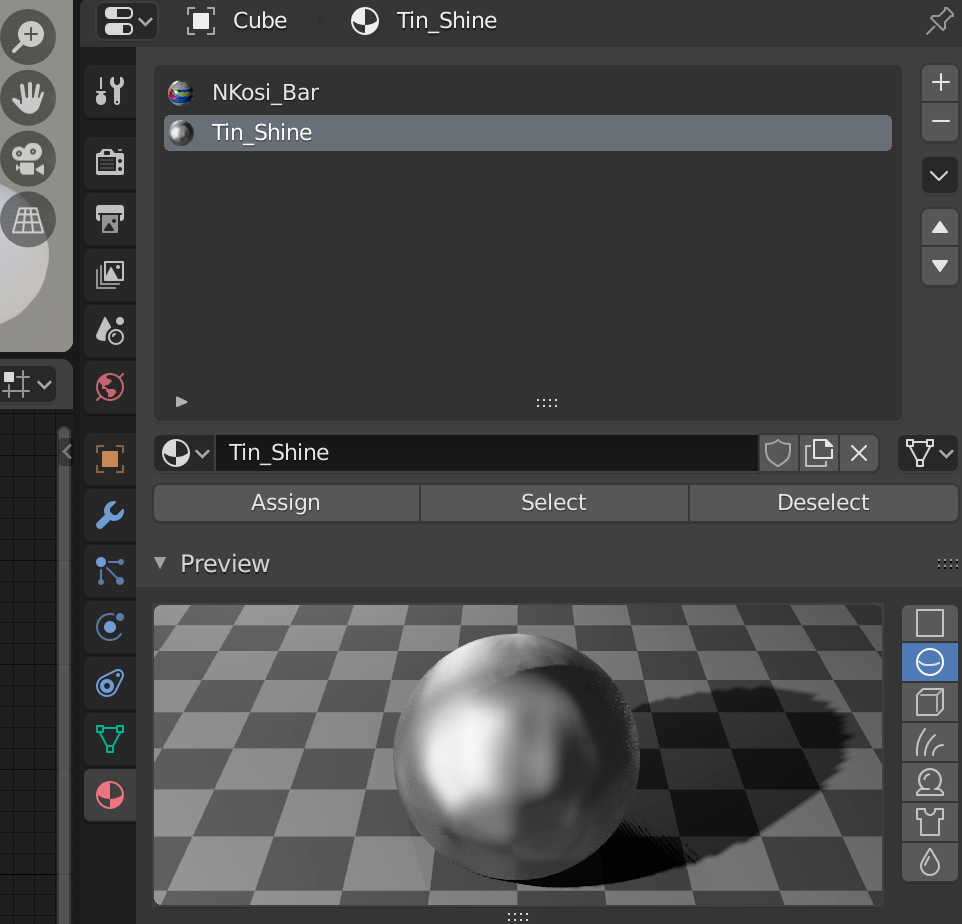Set preview type to cloth
The width and height of the screenshot is (962, 924).
(x=929, y=822)
